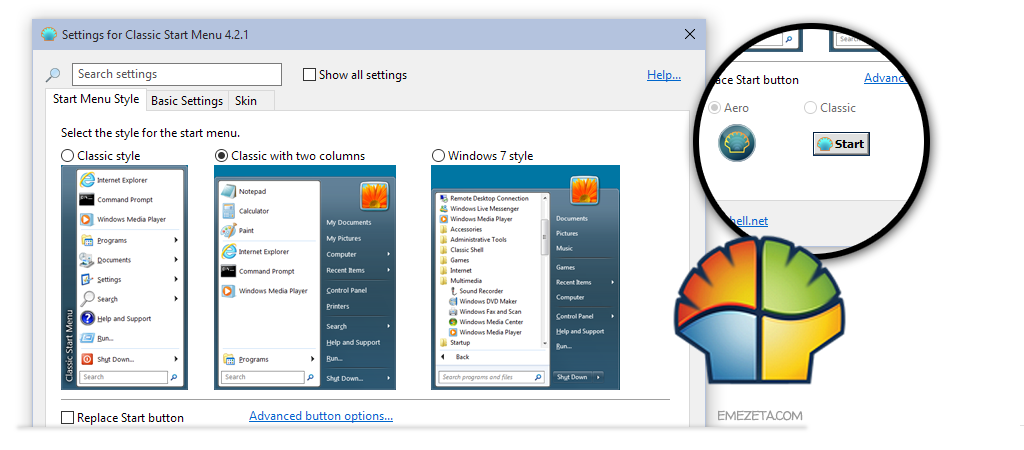Screen dimensions: 1024x450
Task: Click the search magnifier icon beside Search settings
Action: pyautogui.click(x=53, y=75)
